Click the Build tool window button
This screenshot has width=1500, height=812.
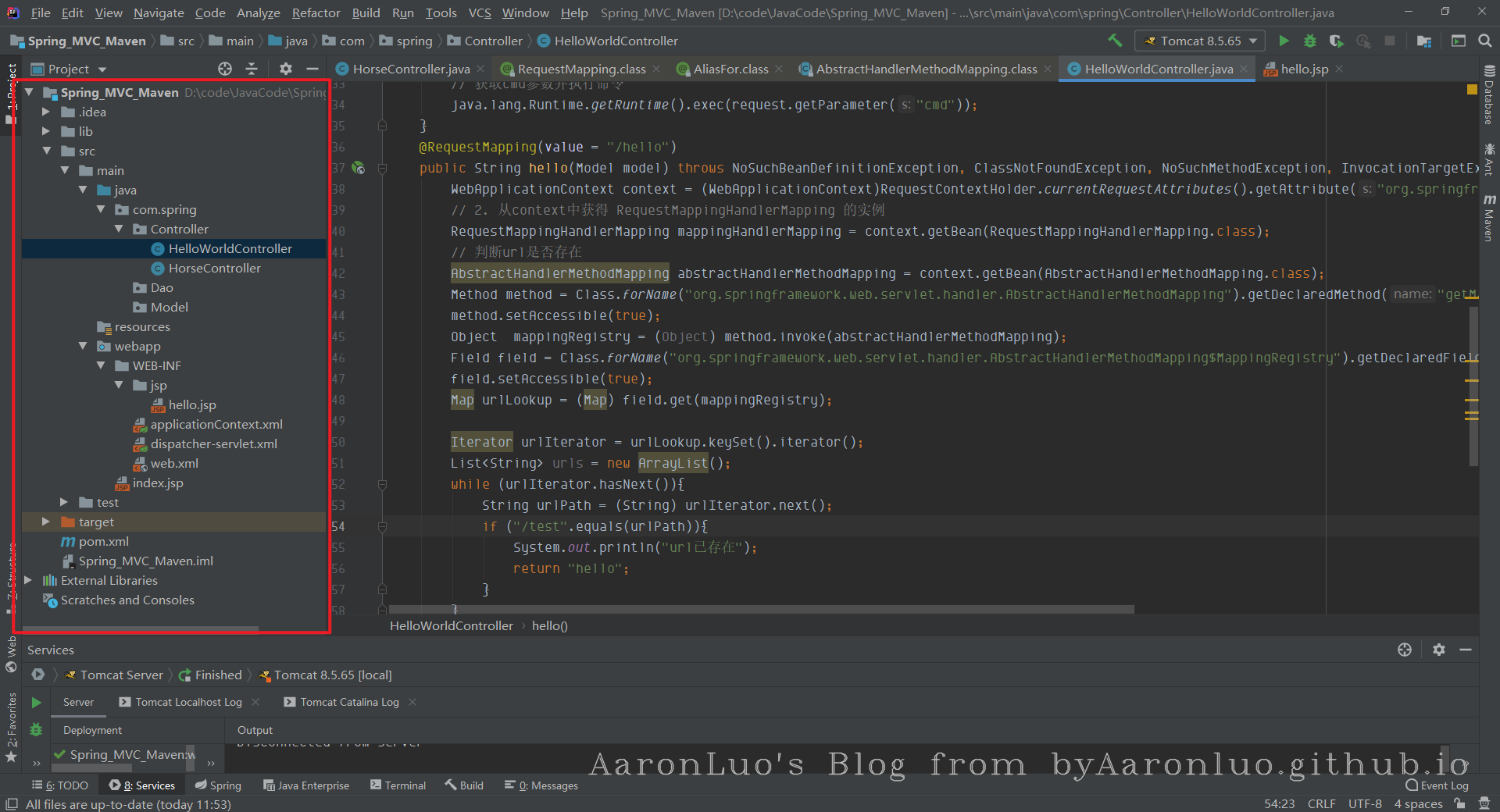(465, 785)
